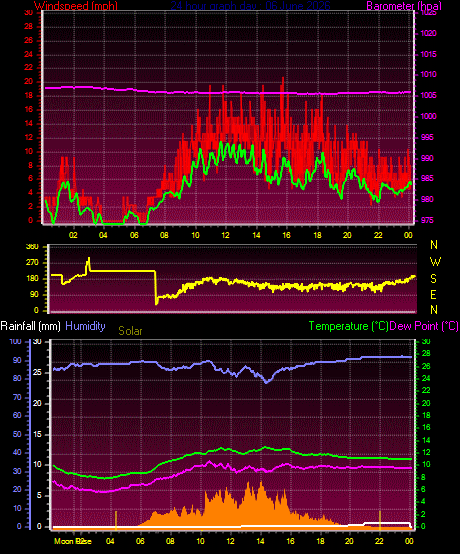Click hour label 18 on top chart
Viewport: 460px width, 554px height.
point(317,235)
